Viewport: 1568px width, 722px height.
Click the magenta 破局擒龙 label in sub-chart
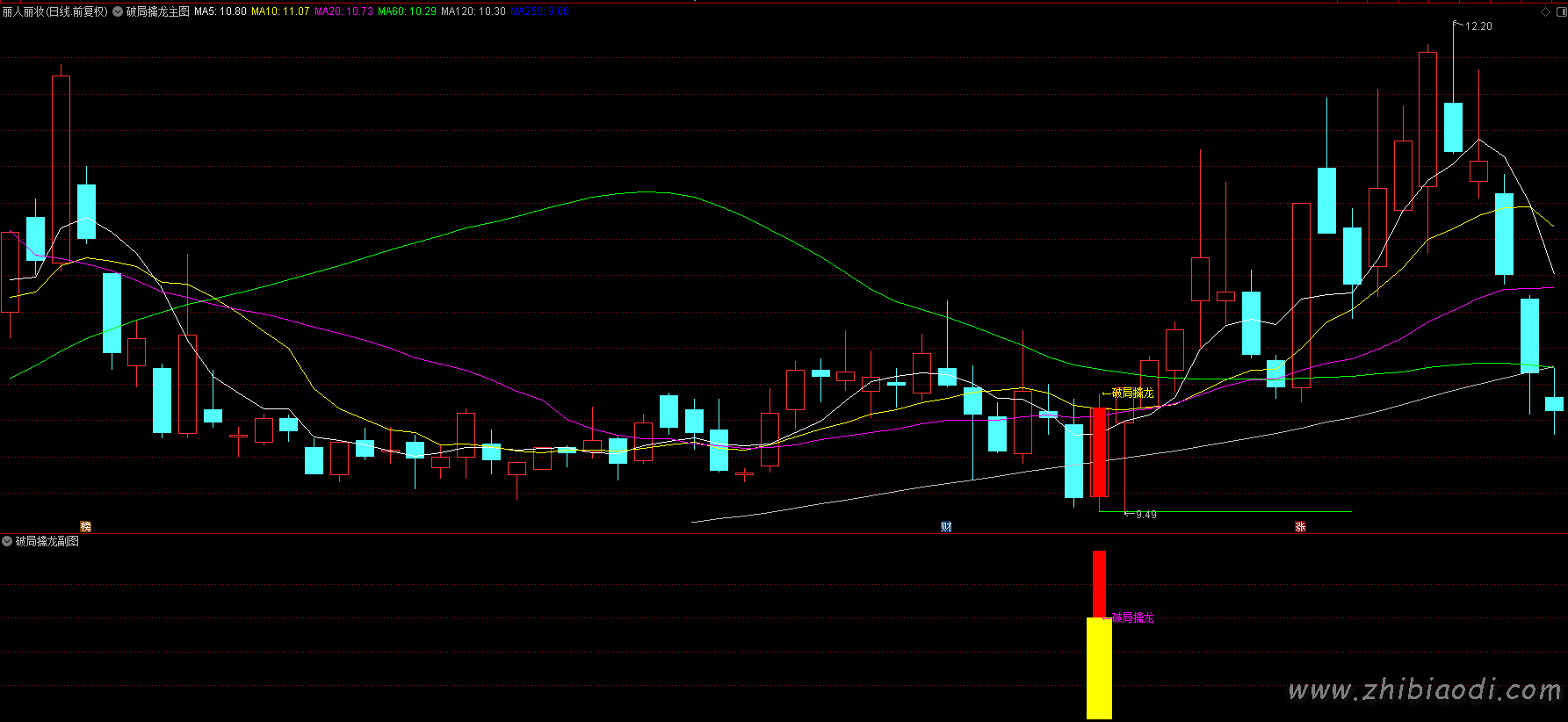click(1131, 617)
